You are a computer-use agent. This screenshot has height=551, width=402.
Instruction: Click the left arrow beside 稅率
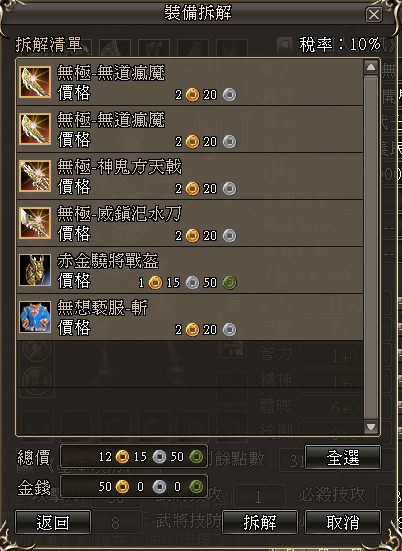(285, 44)
